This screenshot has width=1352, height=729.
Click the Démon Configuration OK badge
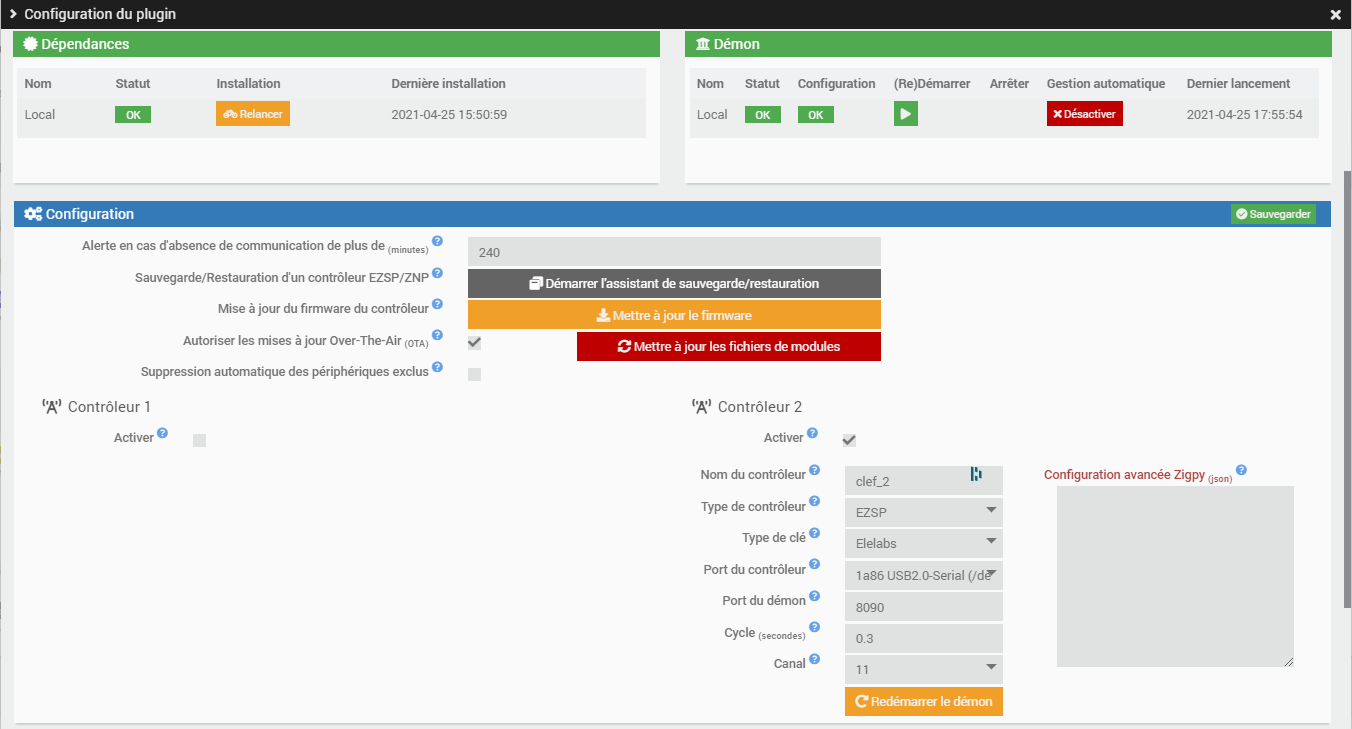coord(816,115)
